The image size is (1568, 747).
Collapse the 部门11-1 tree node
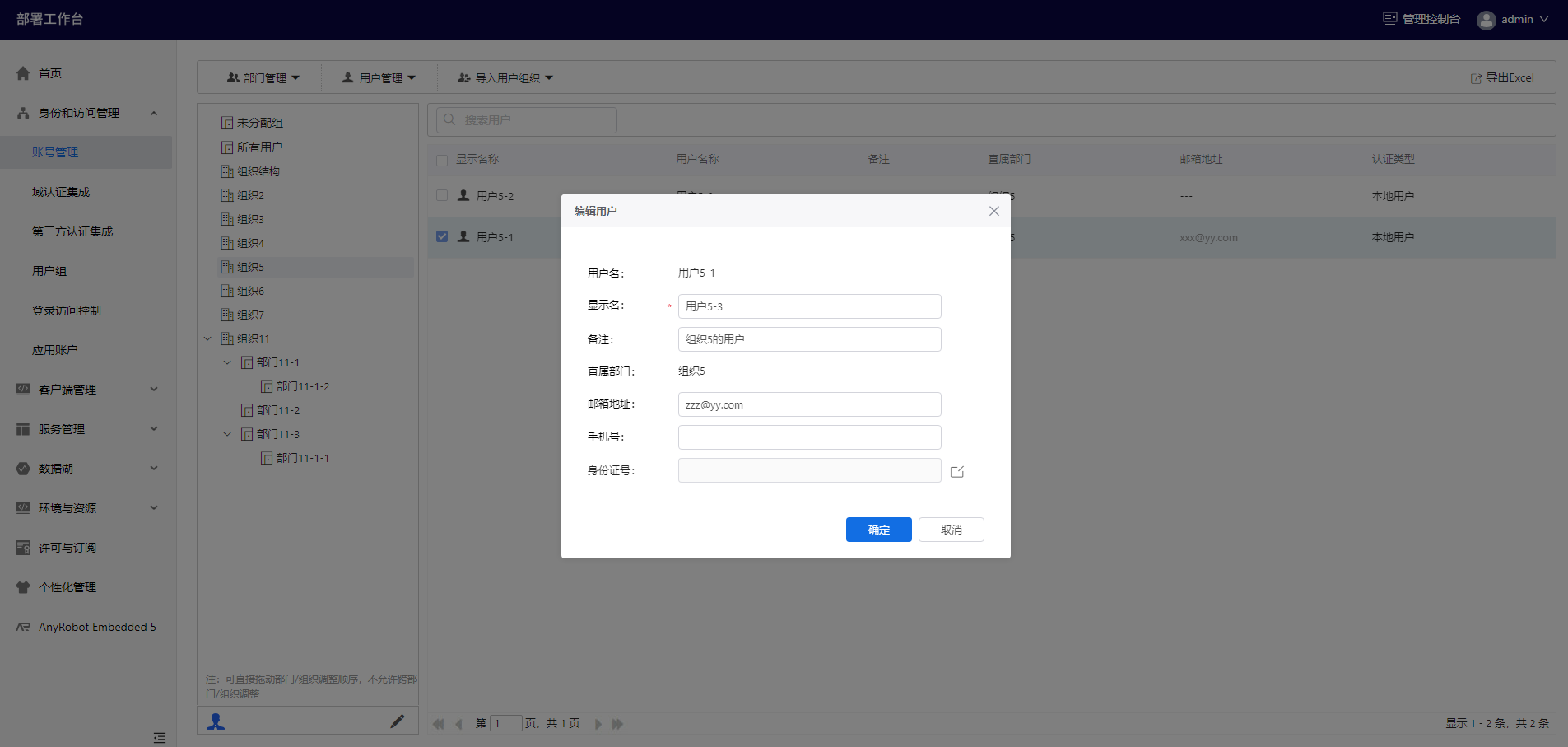[227, 362]
